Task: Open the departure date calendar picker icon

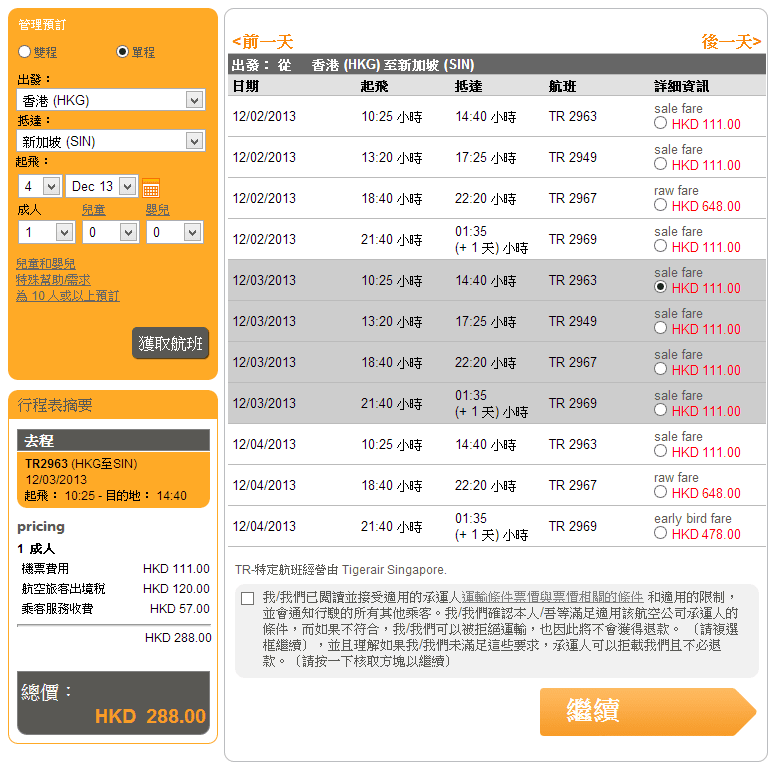Action: pyautogui.click(x=151, y=187)
